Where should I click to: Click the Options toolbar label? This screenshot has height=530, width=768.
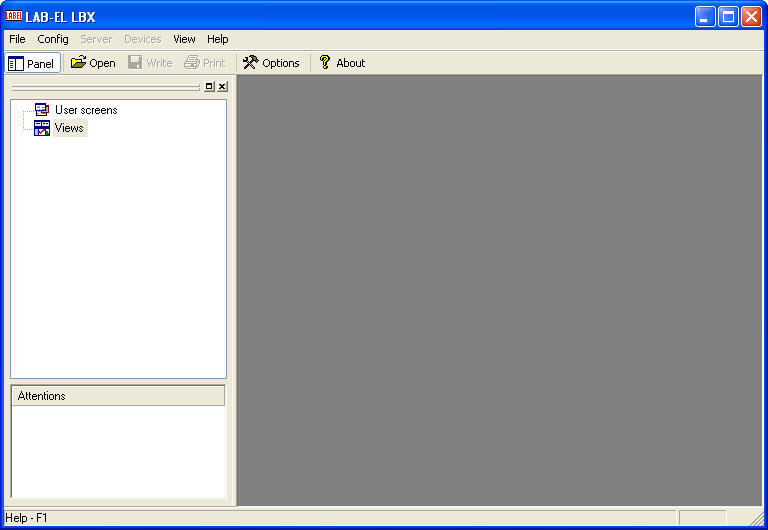click(281, 63)
